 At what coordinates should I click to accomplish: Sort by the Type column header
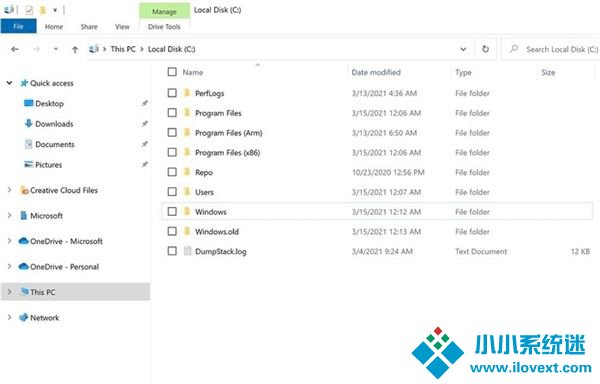click(463, 72)
